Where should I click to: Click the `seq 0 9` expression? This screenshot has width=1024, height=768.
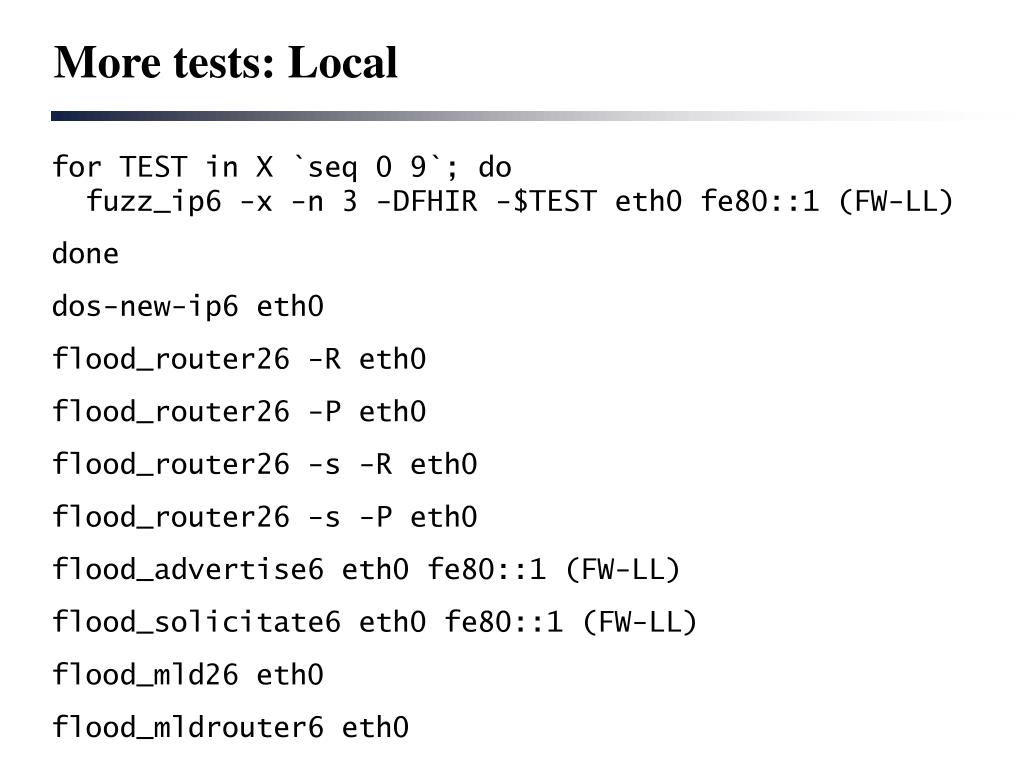(x=367, y=167)
